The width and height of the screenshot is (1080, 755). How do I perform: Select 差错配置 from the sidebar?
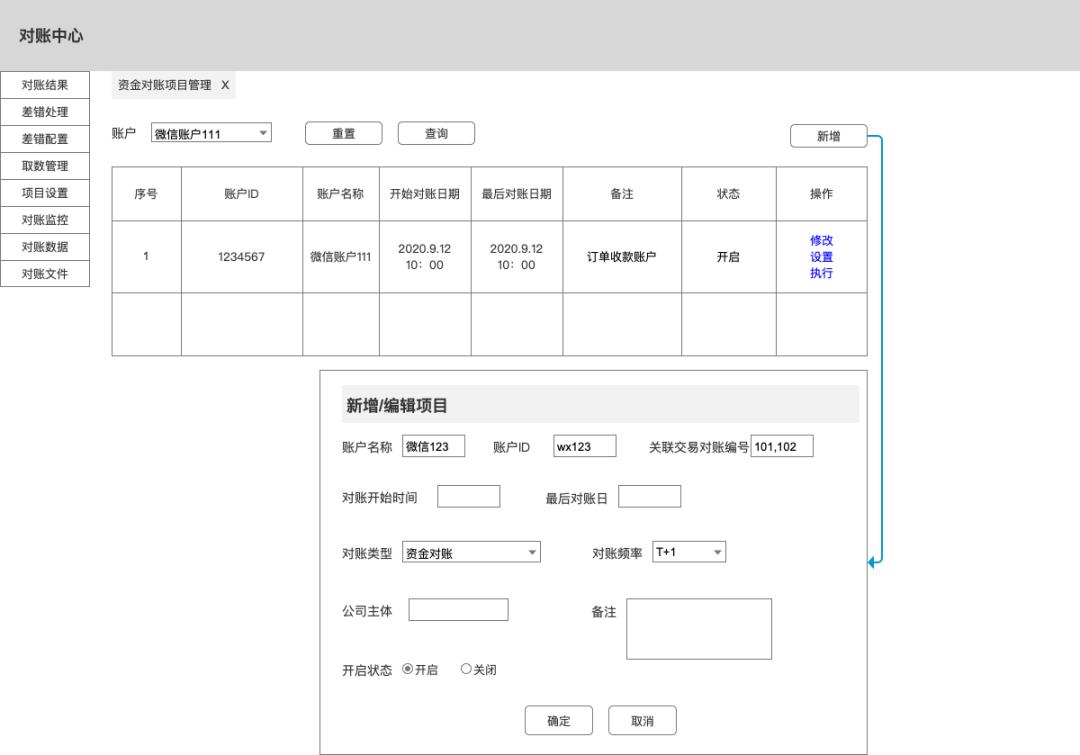tap(44, 138)
